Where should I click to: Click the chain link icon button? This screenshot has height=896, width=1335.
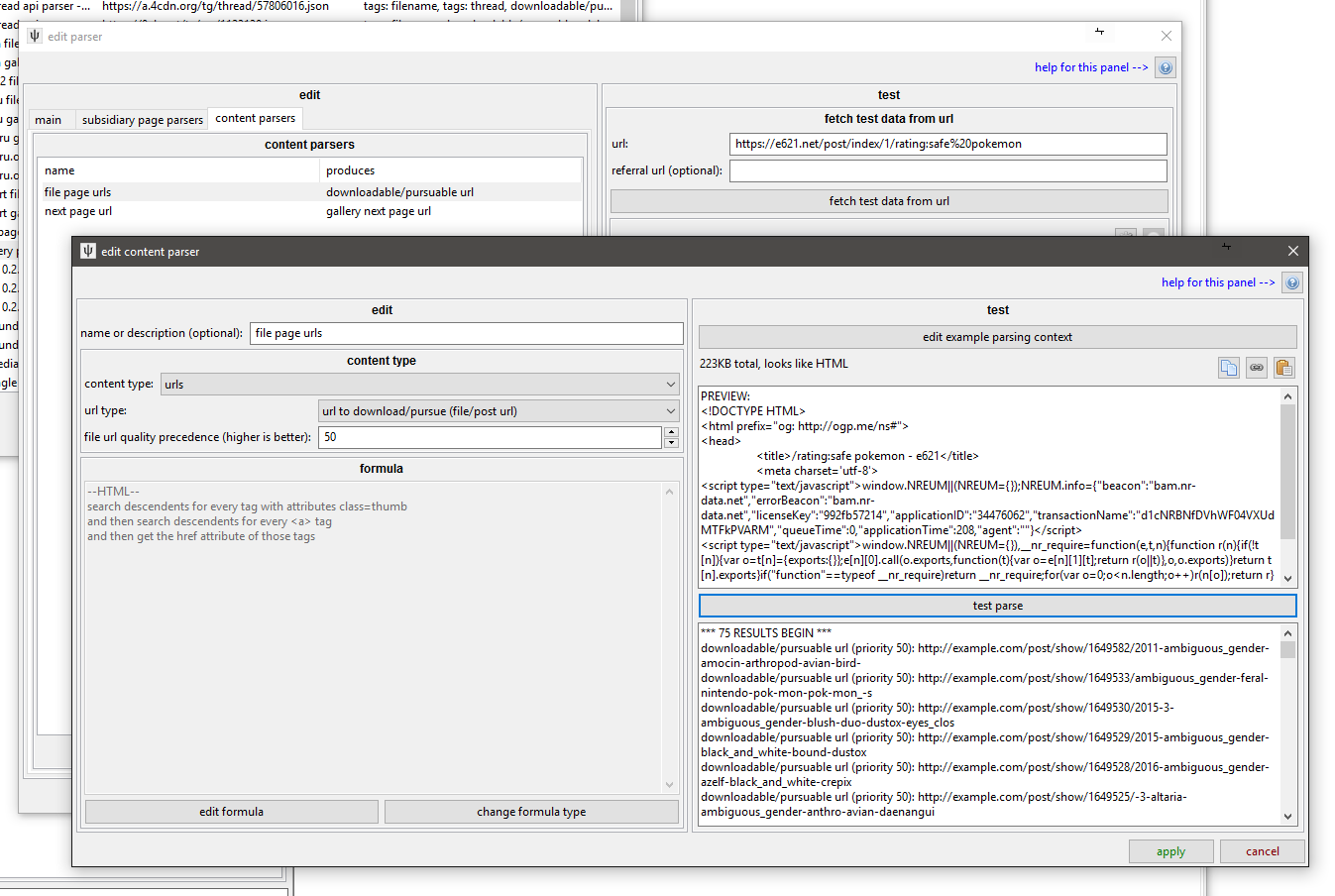tap(1256, 368)
